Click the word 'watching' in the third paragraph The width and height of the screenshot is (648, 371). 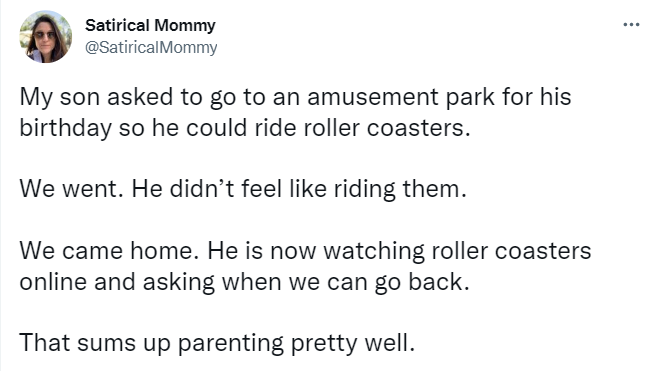pos(374,251)
